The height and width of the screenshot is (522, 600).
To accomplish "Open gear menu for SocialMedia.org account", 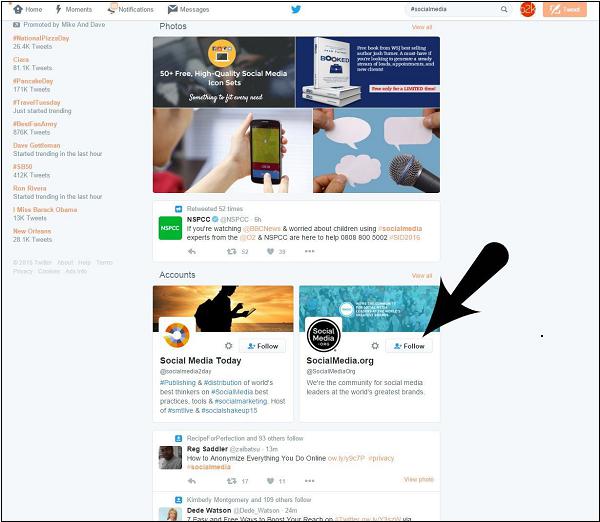I will coord(374,346).
